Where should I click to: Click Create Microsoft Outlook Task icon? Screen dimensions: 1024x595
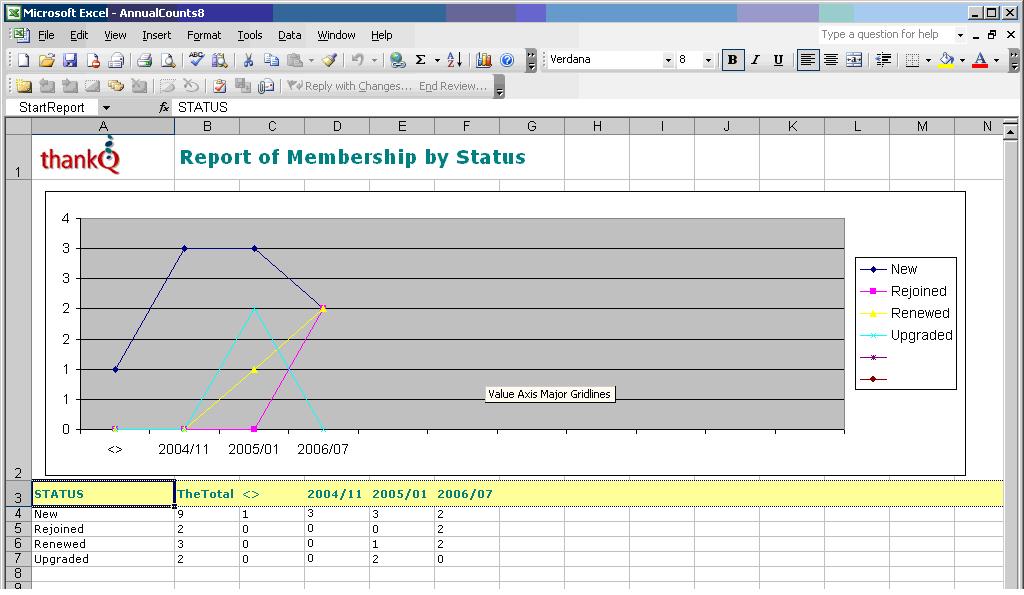(x=220, y=86)
